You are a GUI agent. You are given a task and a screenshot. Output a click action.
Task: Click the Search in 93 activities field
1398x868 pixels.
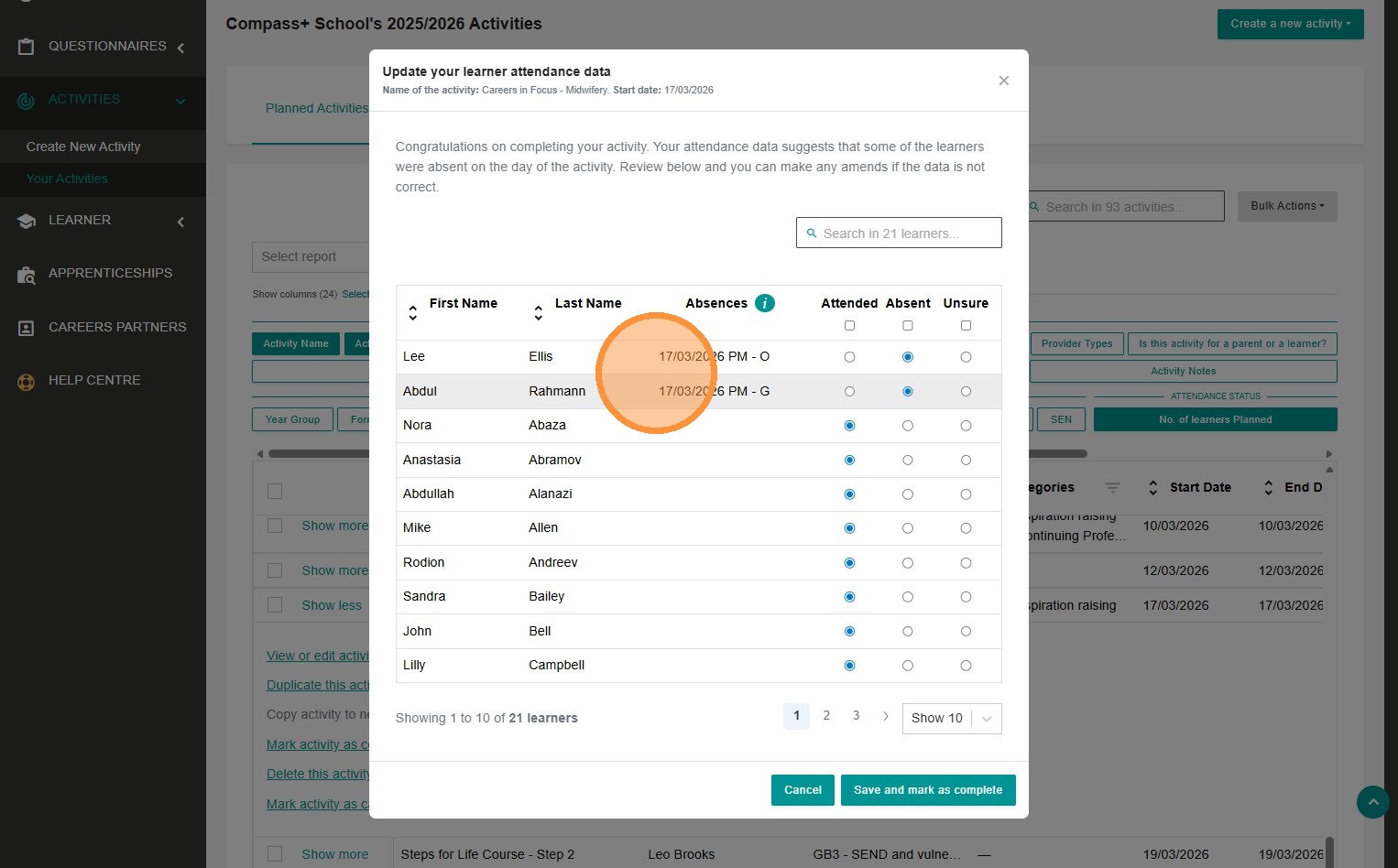pyautogui.click(x=1126, y=206)
